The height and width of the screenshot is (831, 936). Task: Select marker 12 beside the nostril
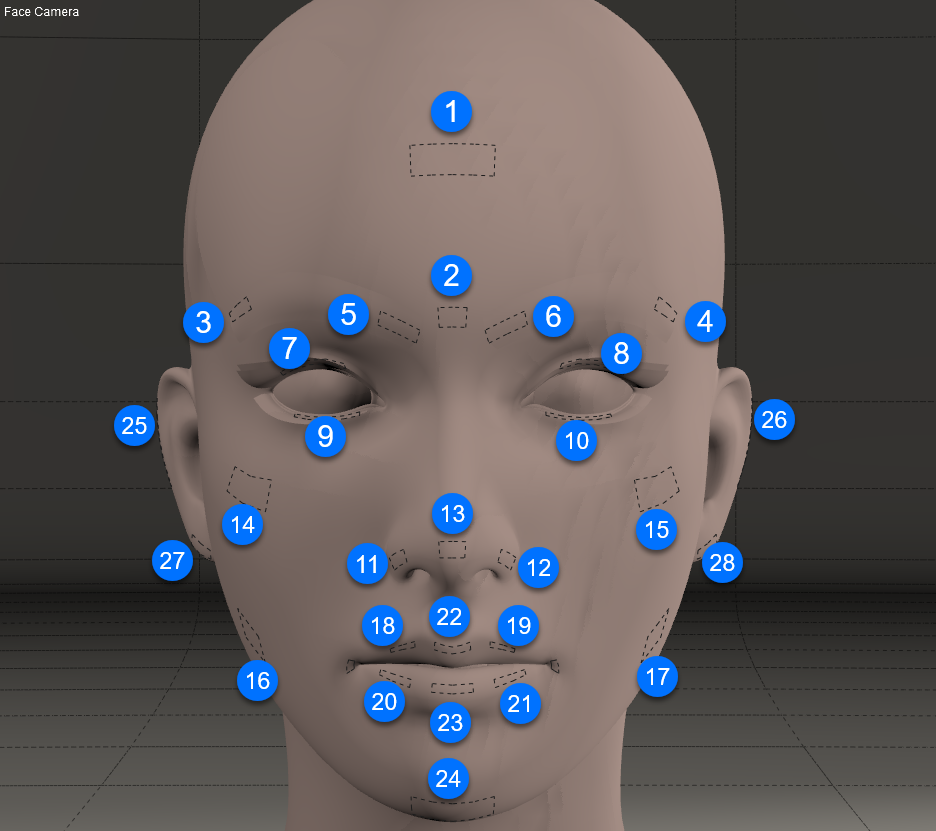[x=539, y=568]
